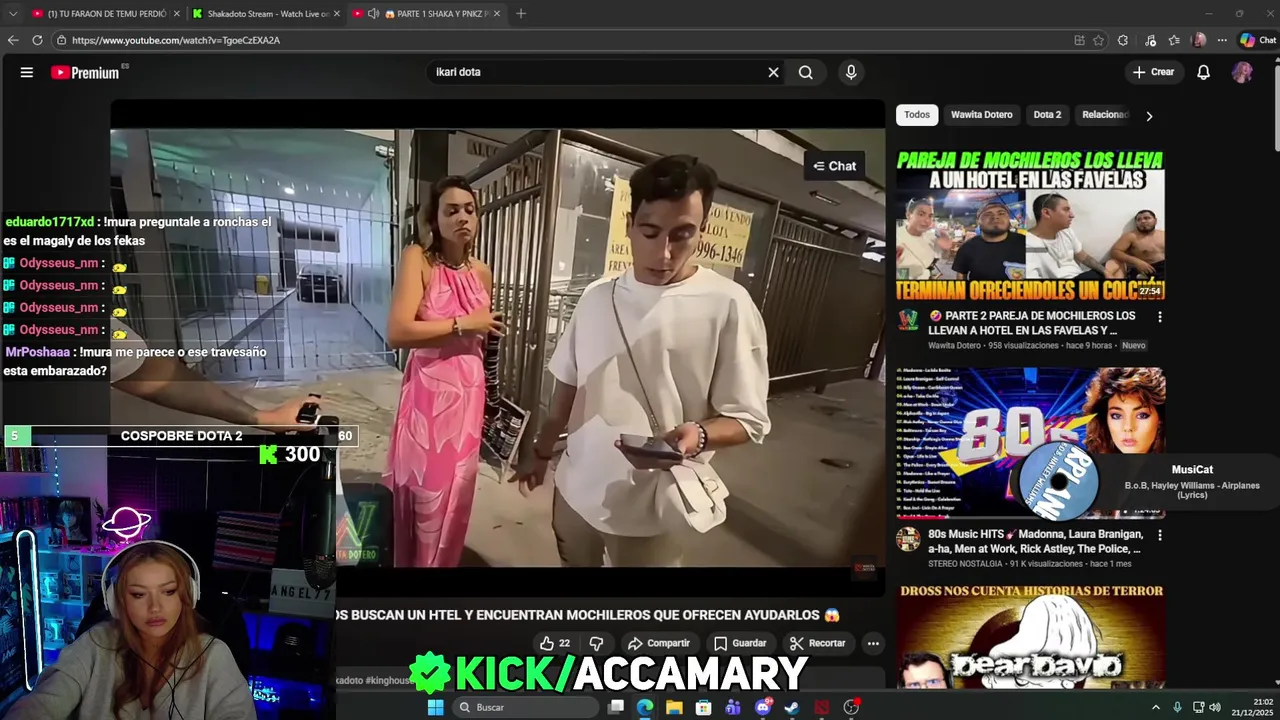Save the video with Guardar
1280x720 pixels.
(740, 643)
